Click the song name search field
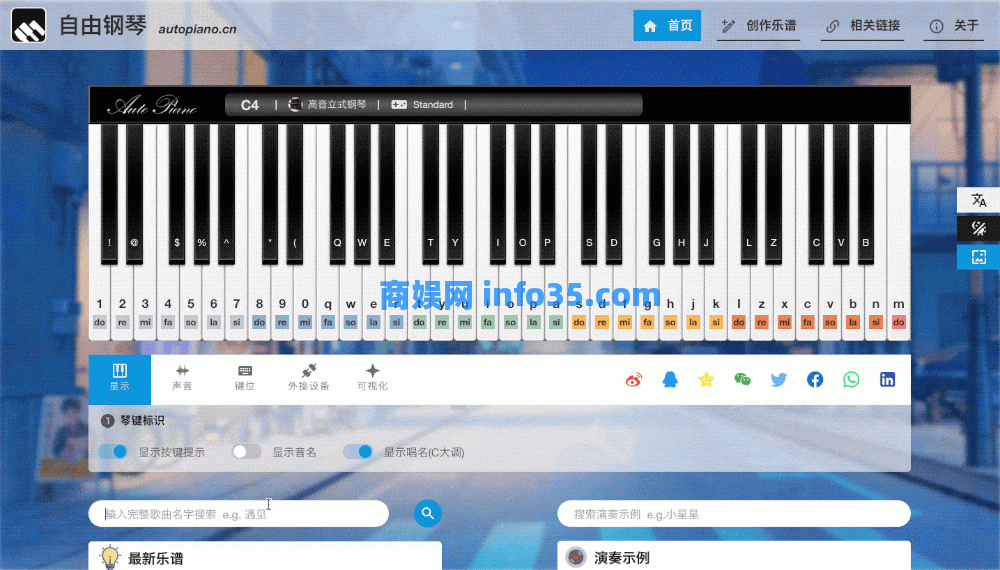The width and height of the screenshot is (1000, 570). (239, 514)
